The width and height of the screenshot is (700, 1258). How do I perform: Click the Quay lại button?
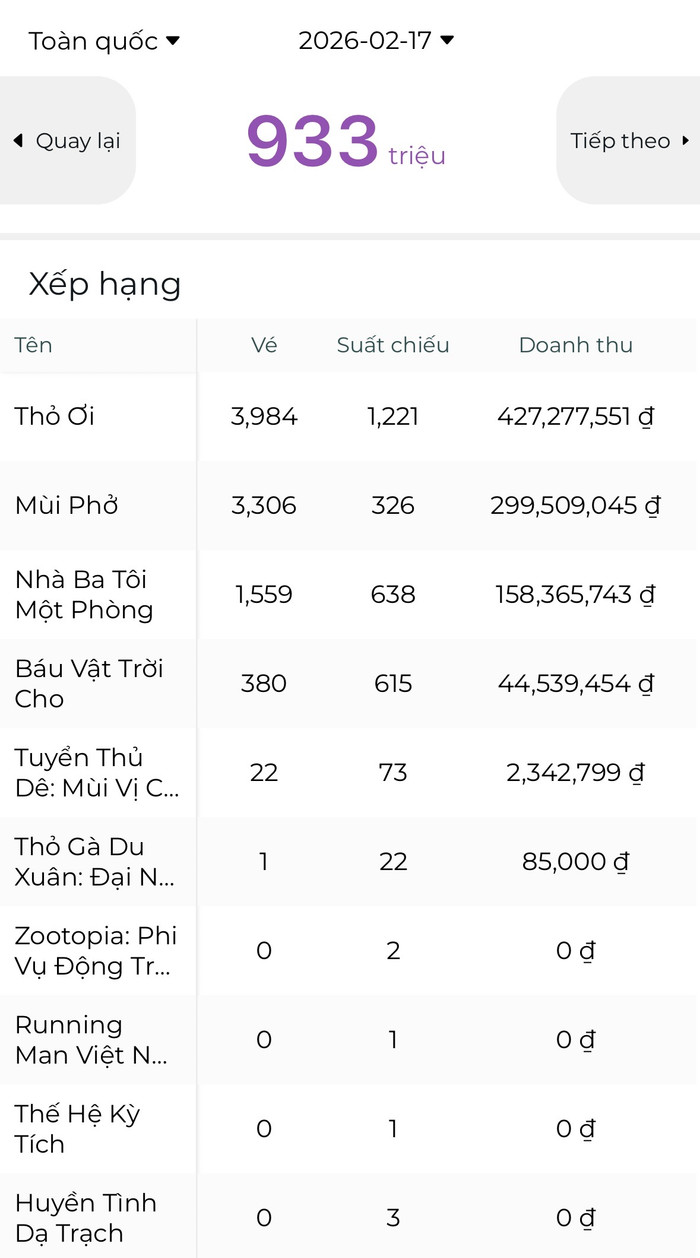coord(67,141)
